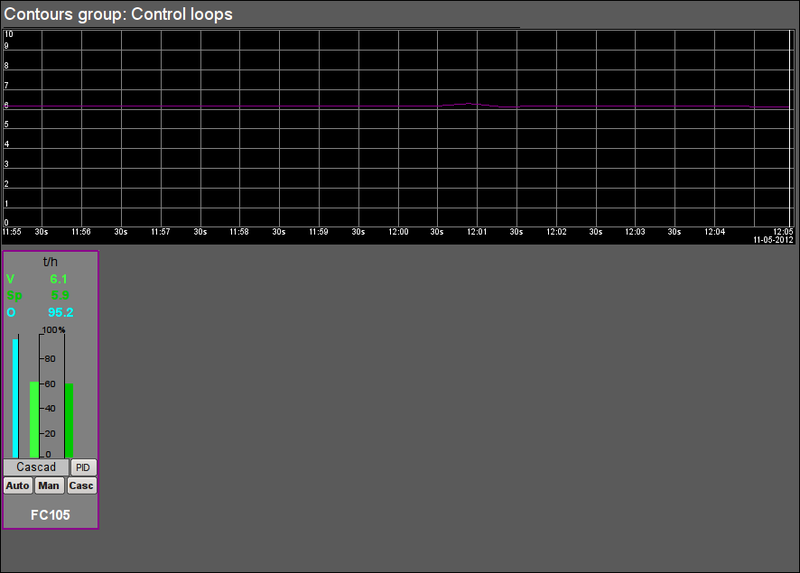The width and height of the screenshot is (800, 573).
Task: Click the 12:03 time axis label
Action: point(635,232)
